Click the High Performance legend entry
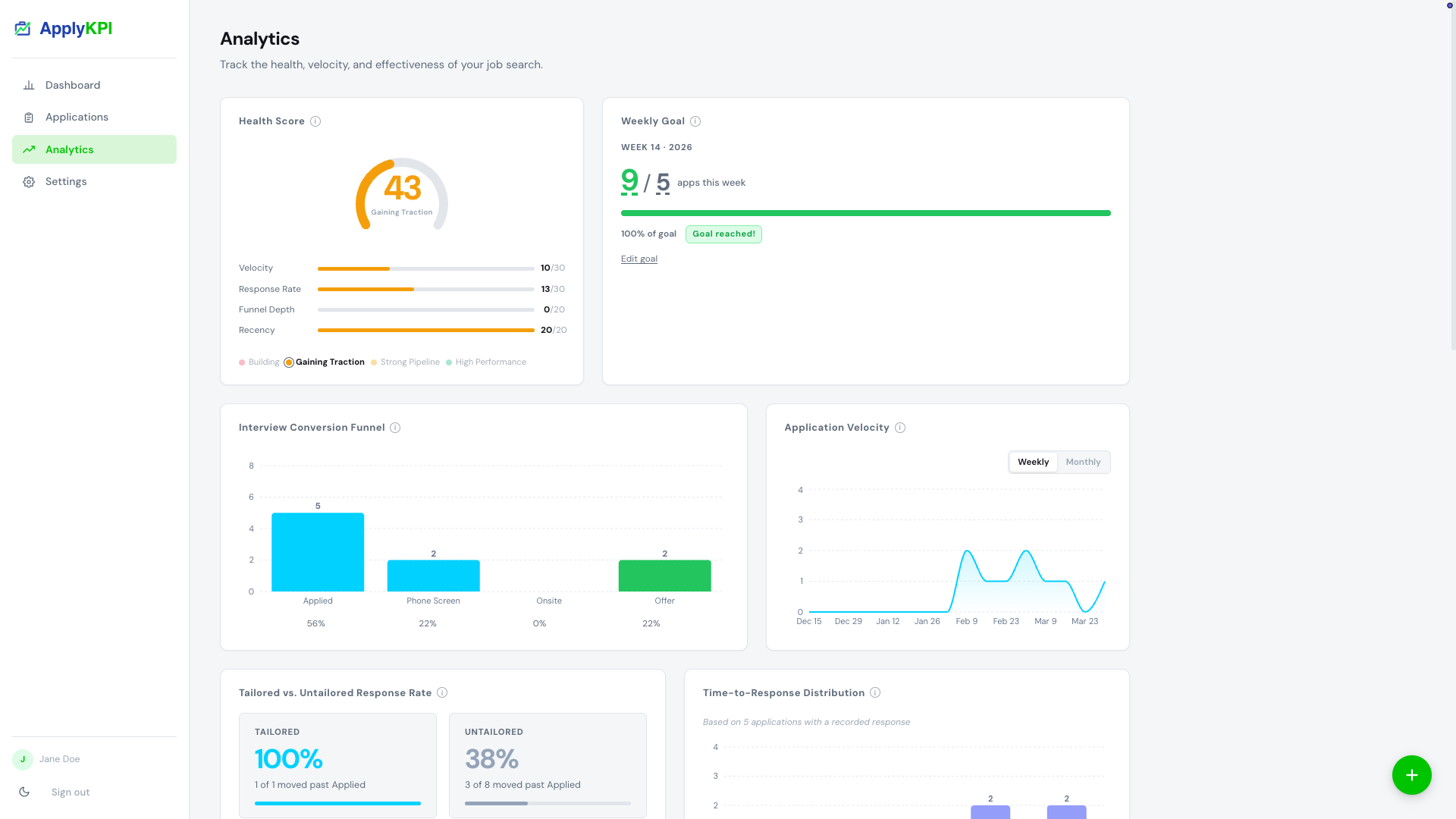This screenshot has width=1456, height=819. pyautogui.click(x=490, y=362)
